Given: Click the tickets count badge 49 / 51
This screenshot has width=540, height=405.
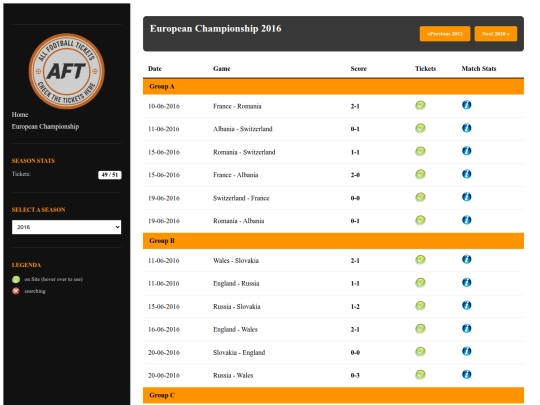Looking at the screenshot, I should [110, 175].
